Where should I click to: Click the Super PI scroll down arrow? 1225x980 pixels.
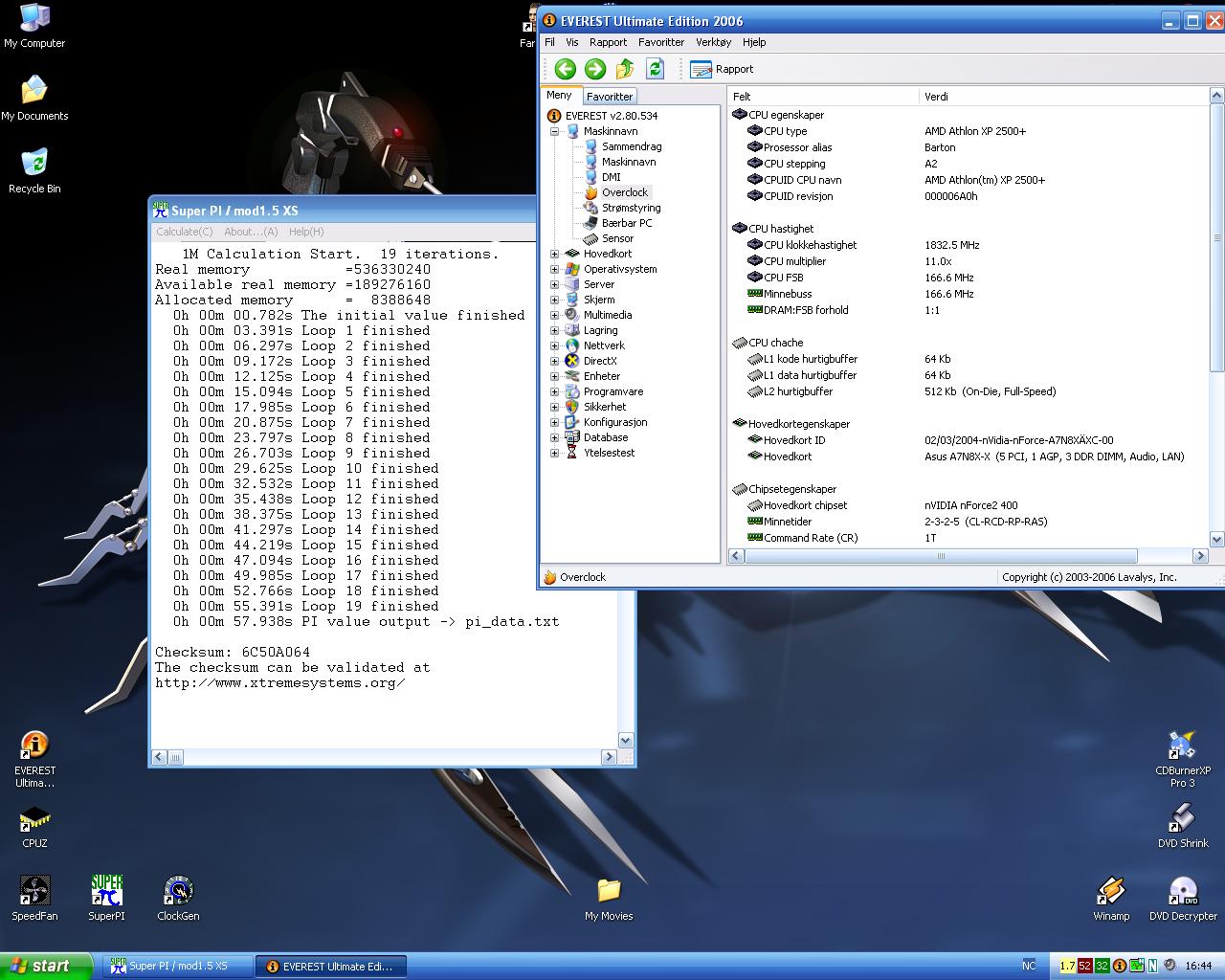pyautogui.click(x=625, y=740)
